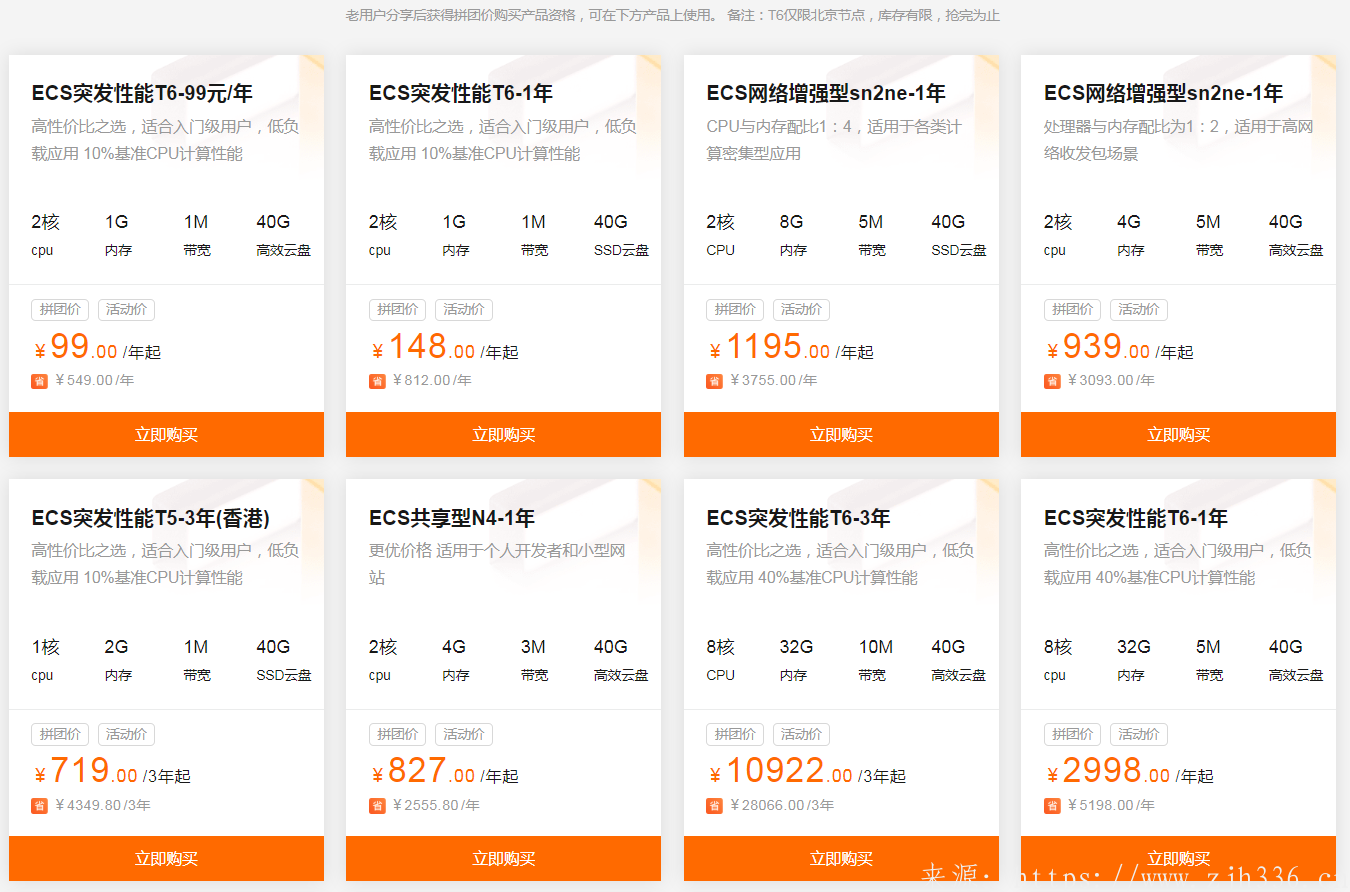Select the 活动价 tag on the ¥939.00 card

1139,310
